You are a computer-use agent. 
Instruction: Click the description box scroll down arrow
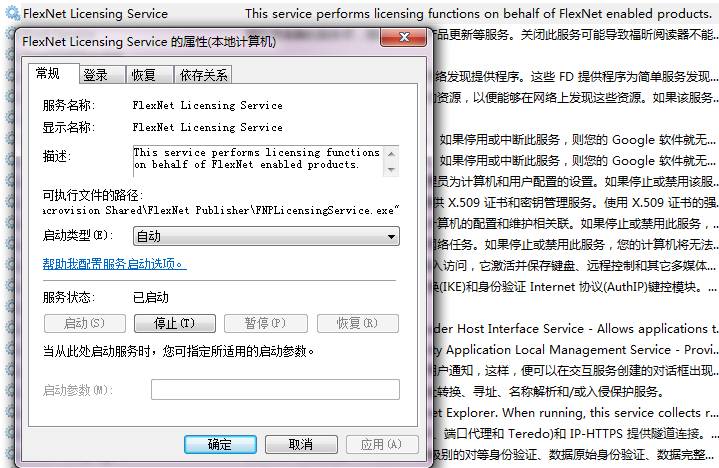(391, 170)
